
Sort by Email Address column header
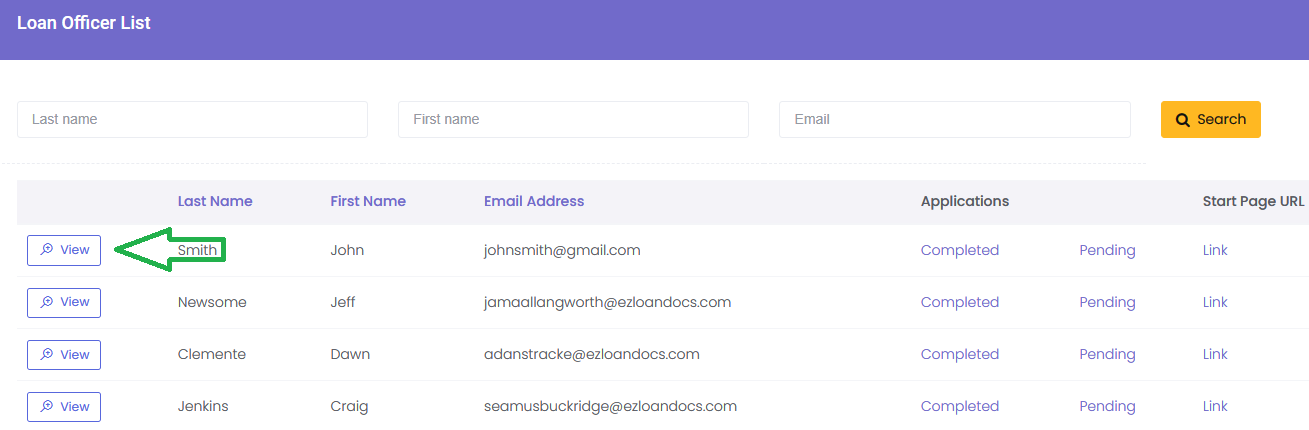534,201
